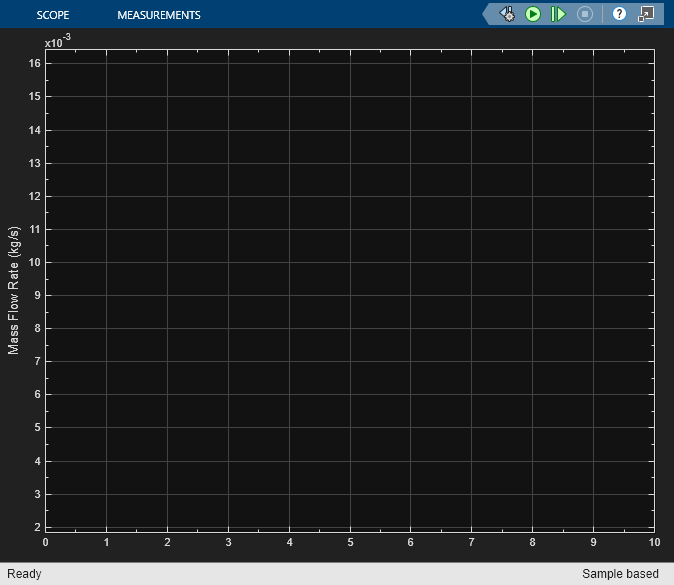Click the Ready status text
Screen dimensions: 674x585
pyautogui.click(x=24, y=574)
